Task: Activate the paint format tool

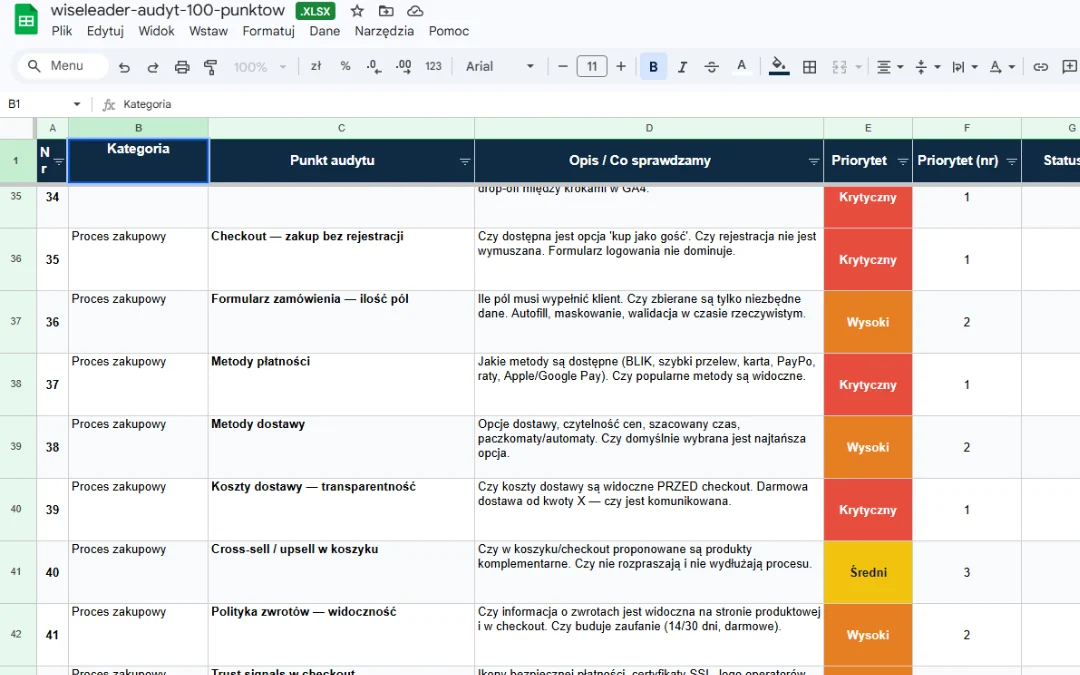Action: [x=211, y=67]
